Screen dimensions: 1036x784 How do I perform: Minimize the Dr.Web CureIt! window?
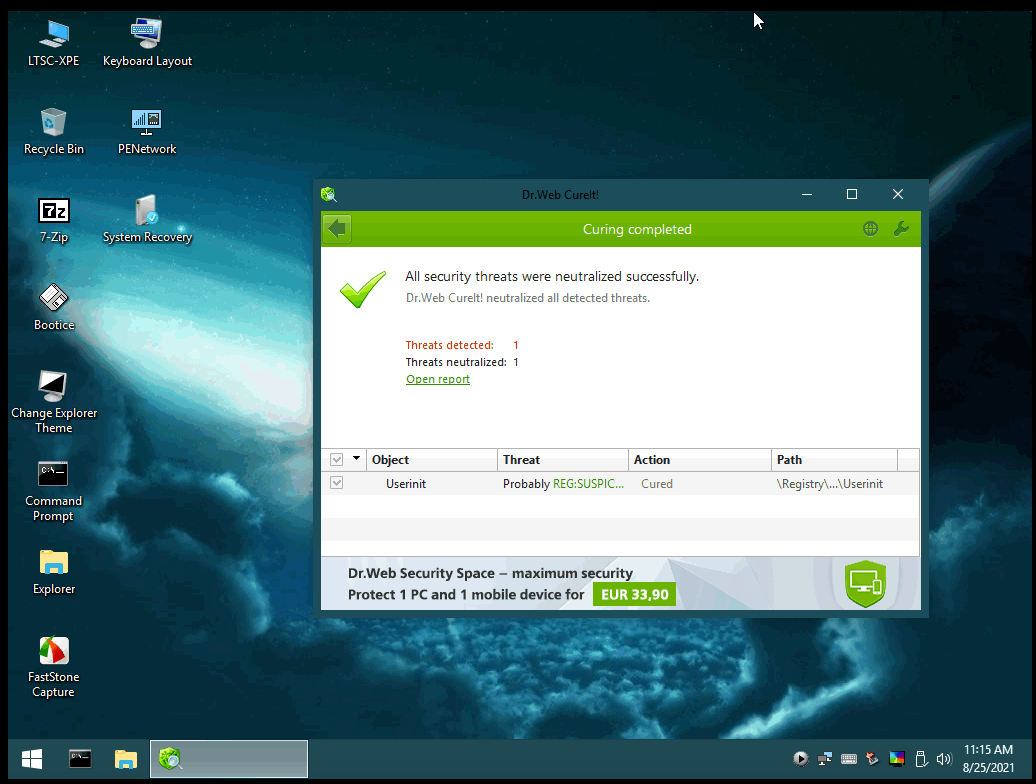click(807, 194)
